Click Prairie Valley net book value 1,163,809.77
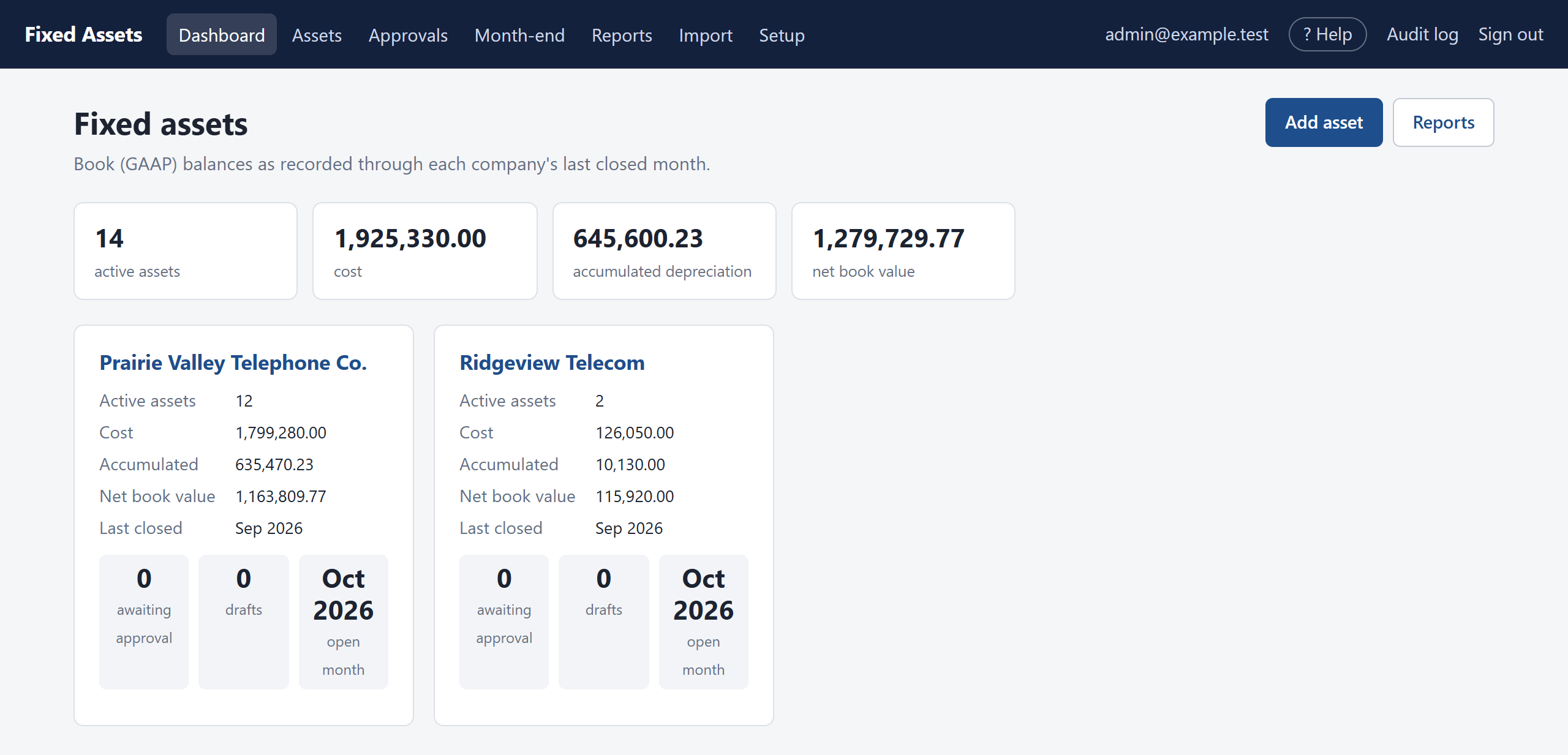 [281, 497]
